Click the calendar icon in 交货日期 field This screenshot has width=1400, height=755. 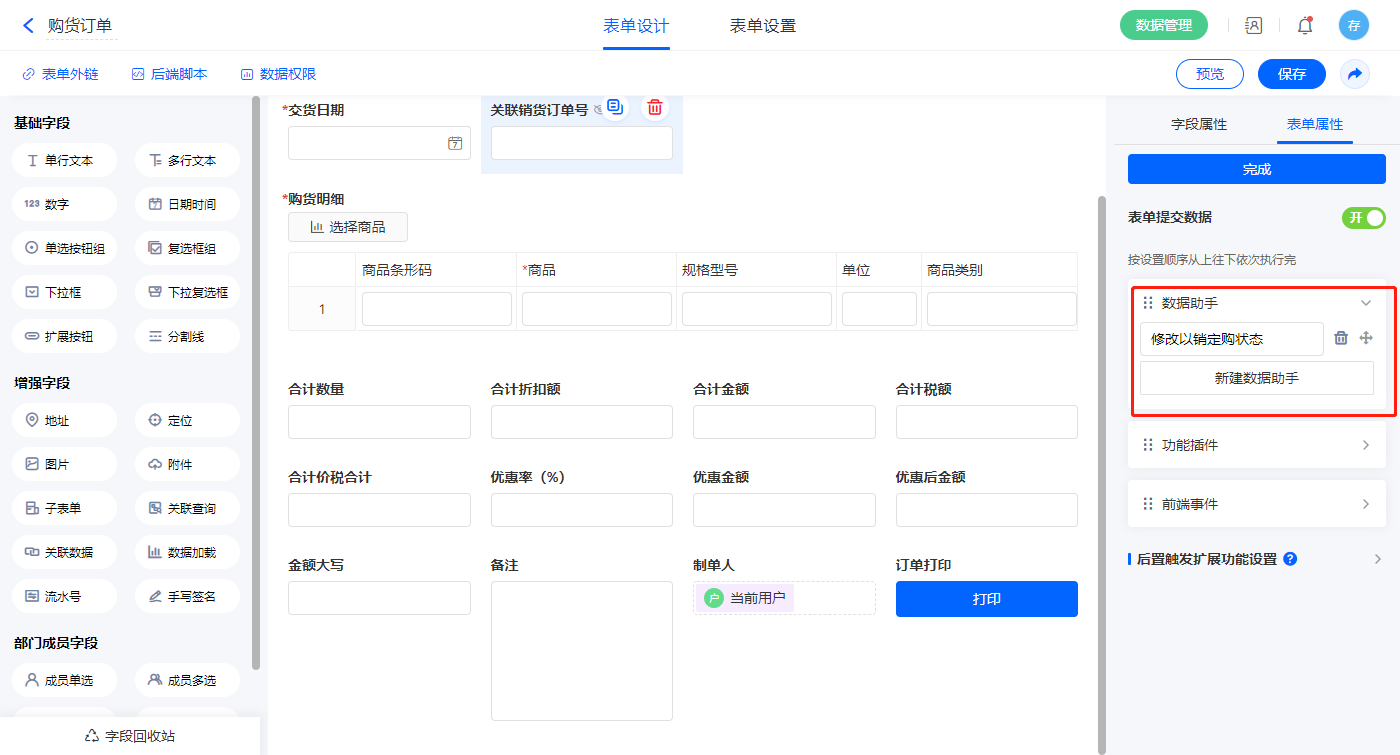(454, 143)
